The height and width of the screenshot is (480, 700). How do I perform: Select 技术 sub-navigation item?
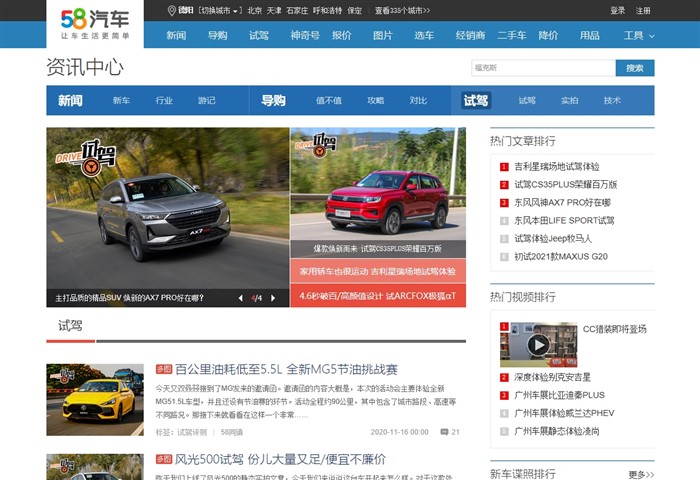pos(612,100)
